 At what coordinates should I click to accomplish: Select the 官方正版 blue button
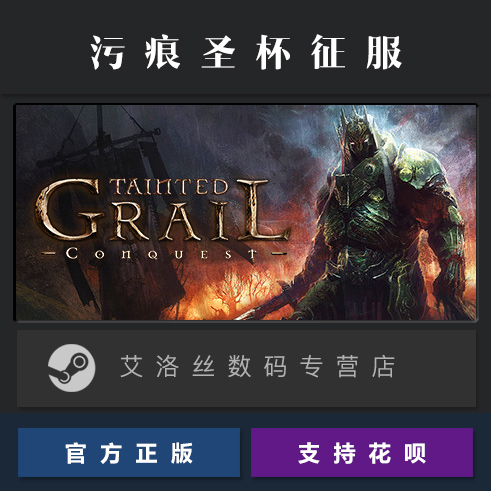[x=129, y=452]
